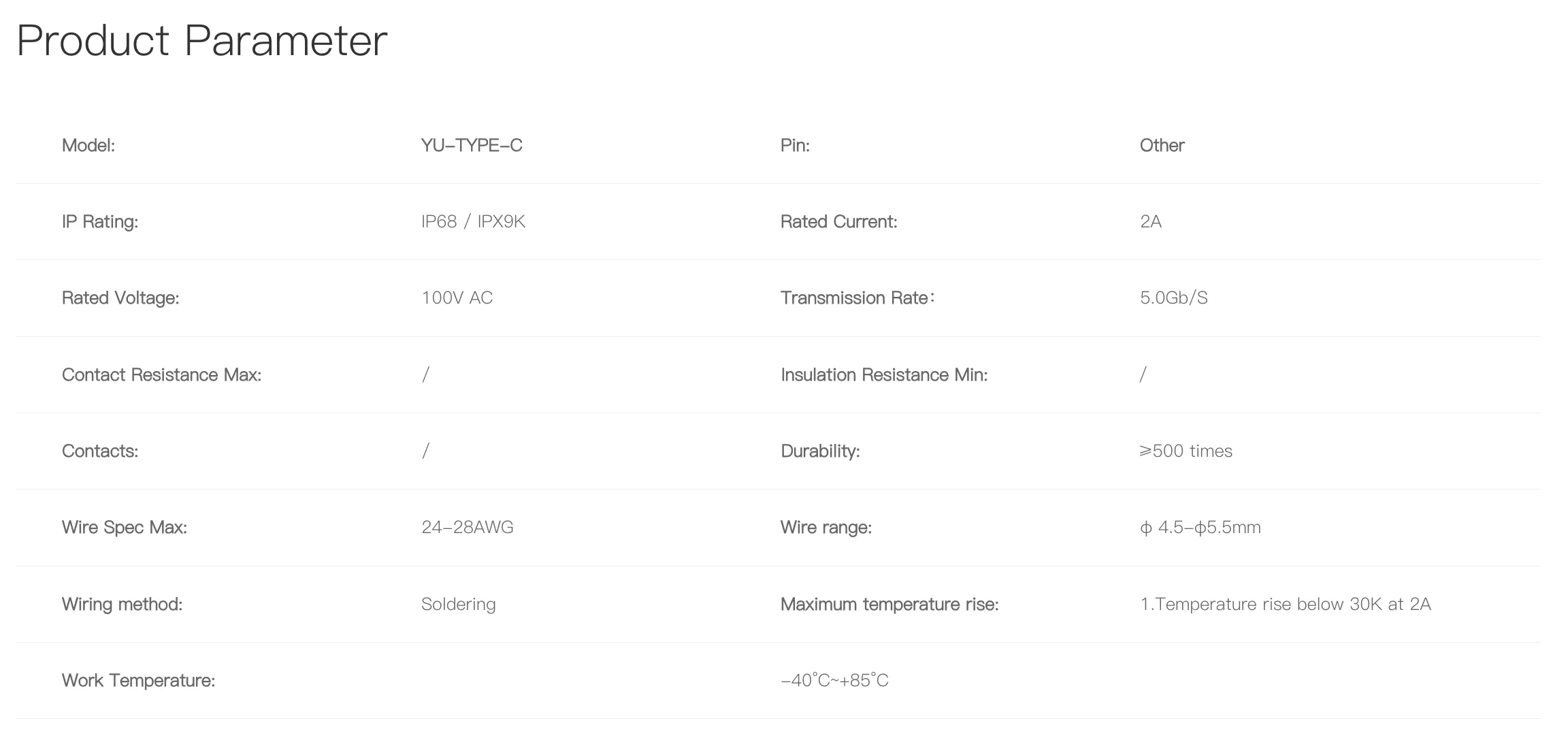1568x738 pixels.
Task: Click the -40°C~+85°C work temperature value
Action: (x=834, y=680)
